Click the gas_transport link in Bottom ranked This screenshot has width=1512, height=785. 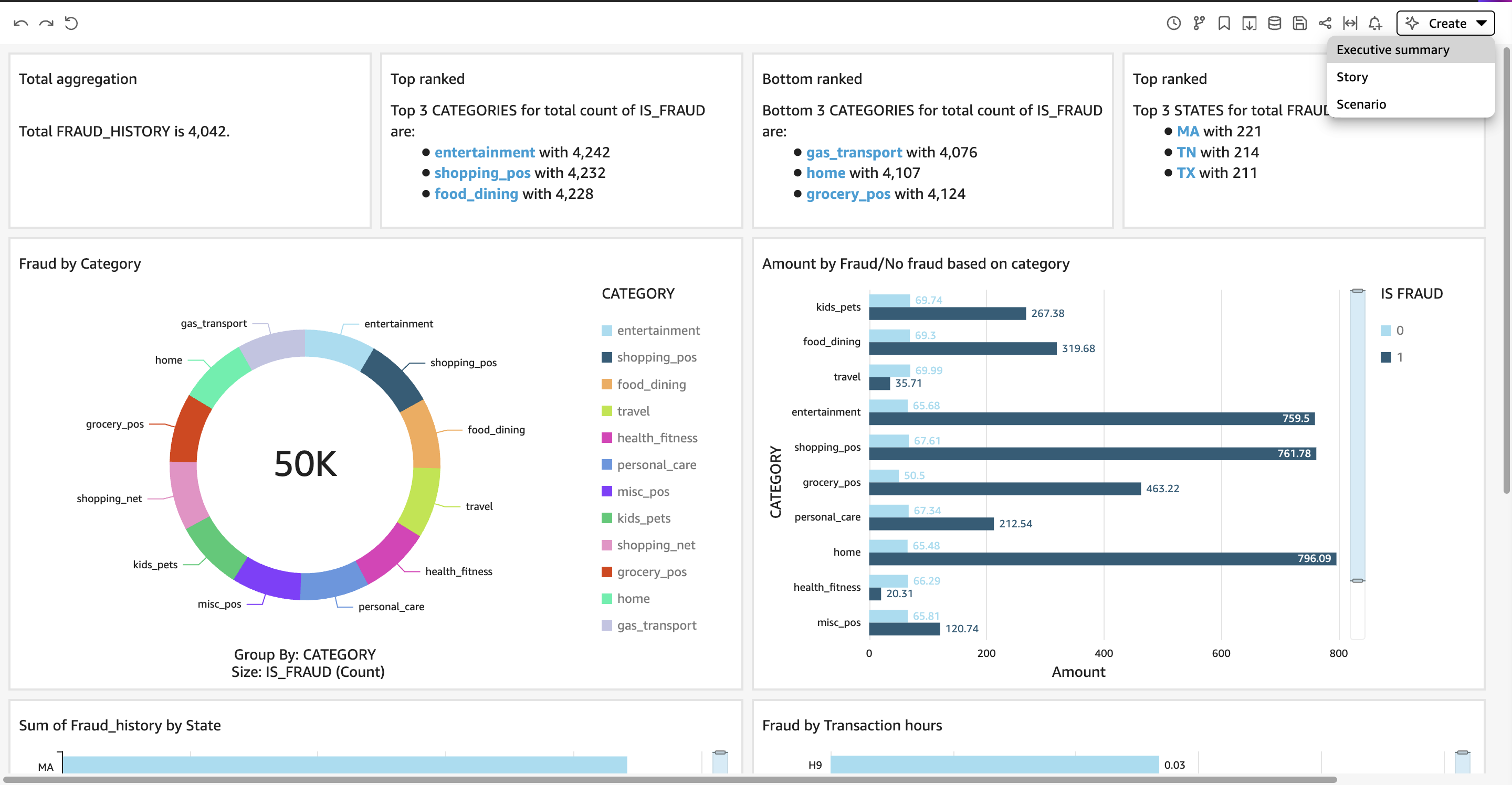click(854, 153)
